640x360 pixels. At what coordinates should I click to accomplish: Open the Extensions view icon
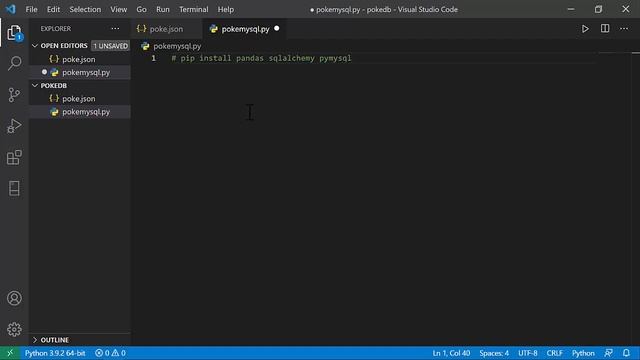click(x=14, y=157)
